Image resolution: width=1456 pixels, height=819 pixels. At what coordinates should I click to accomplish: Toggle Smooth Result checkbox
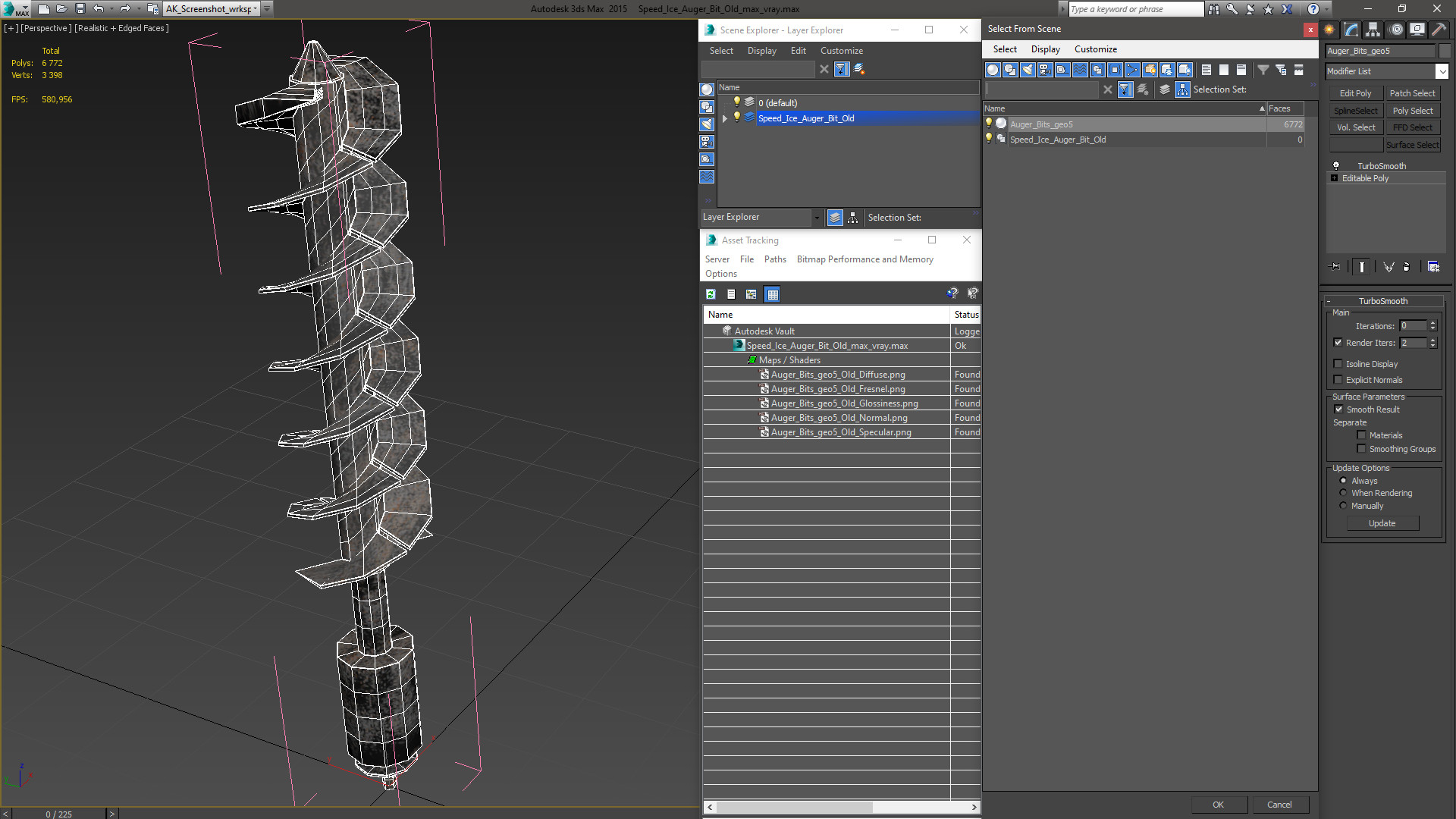tap(1338, 409)
